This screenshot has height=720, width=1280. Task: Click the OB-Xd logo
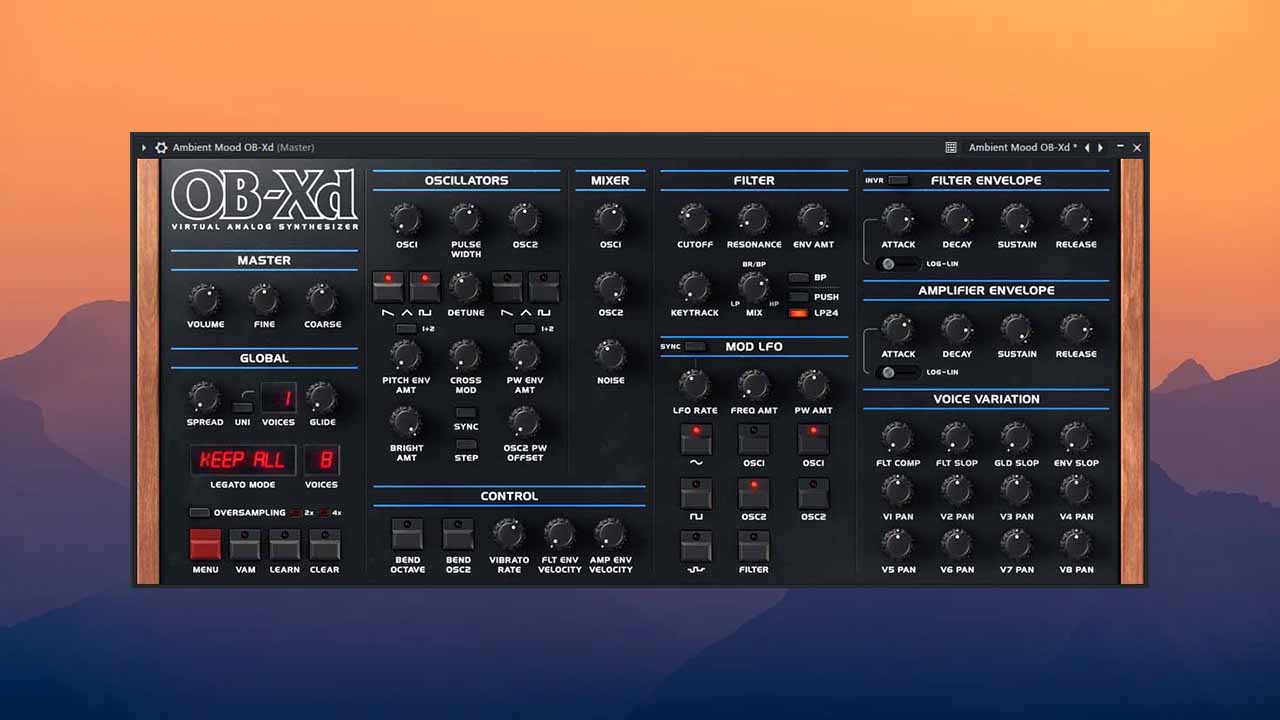tap(266, 195)
